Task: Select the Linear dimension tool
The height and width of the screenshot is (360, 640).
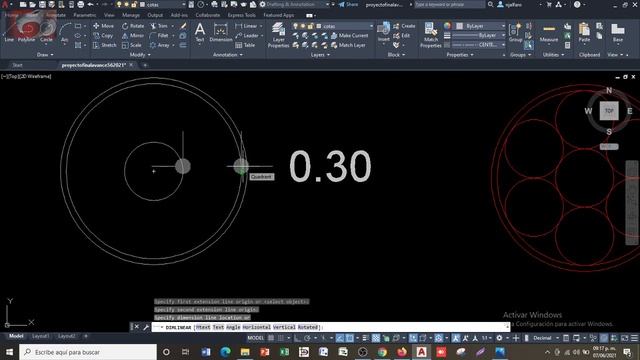Action: 247,26
